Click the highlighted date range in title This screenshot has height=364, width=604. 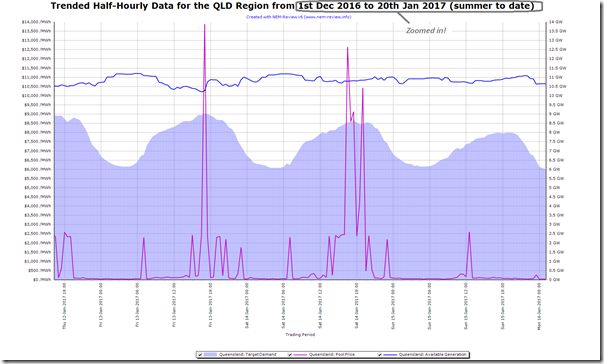point(419,6)
